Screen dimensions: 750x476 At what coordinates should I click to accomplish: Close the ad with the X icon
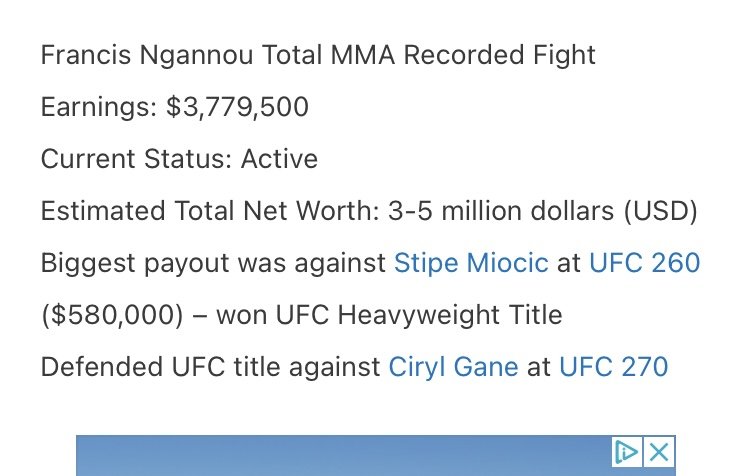[659, 451]
